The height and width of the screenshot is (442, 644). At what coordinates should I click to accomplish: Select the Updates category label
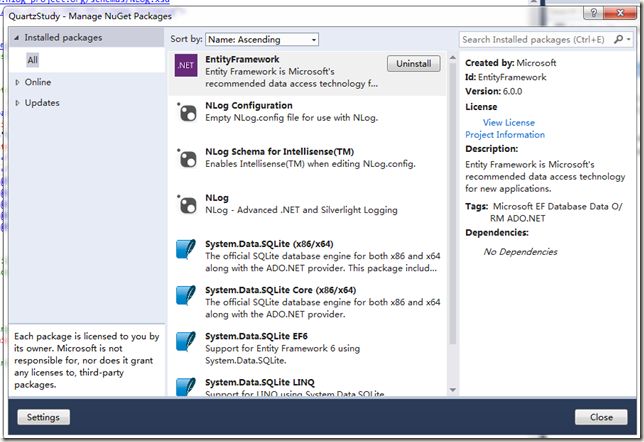(x=42, y=103)
